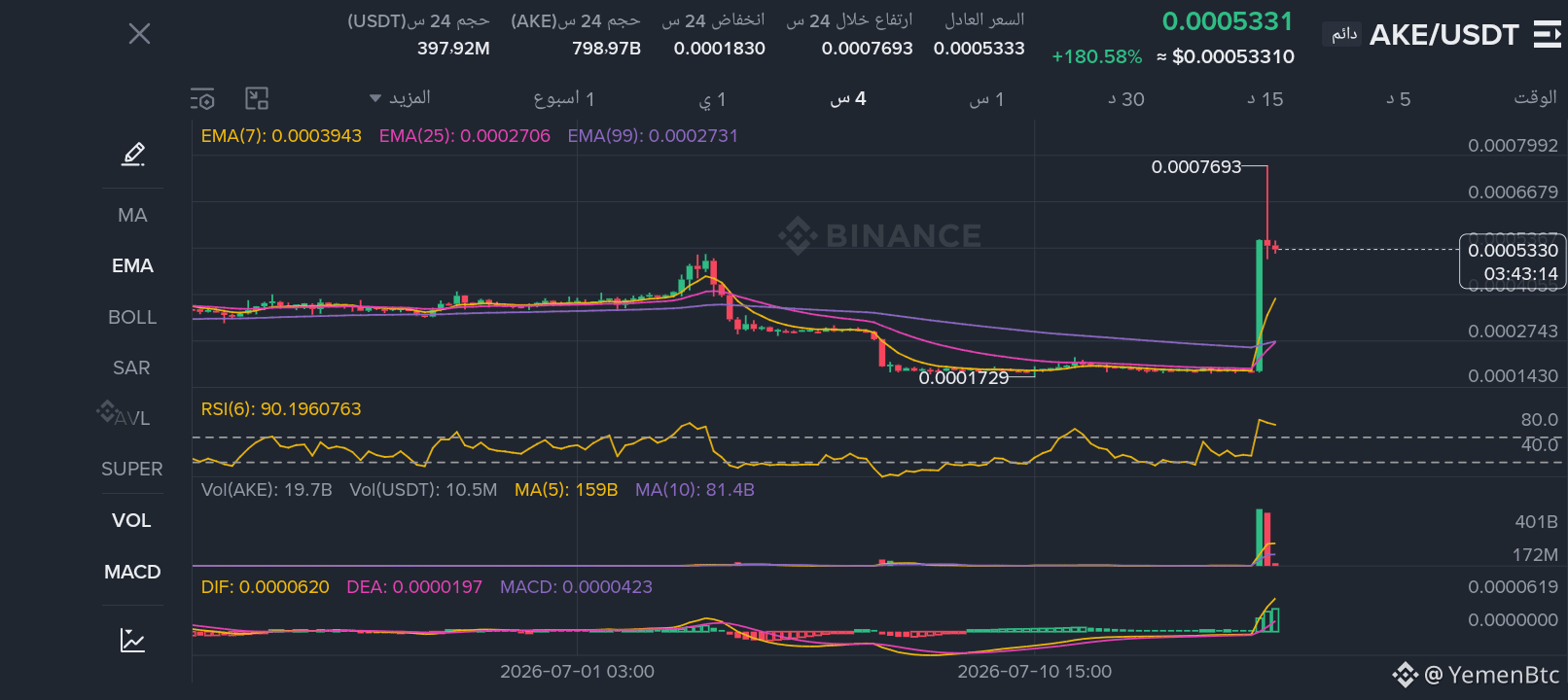Click price axis value 0.0001430

(1513, 376)
